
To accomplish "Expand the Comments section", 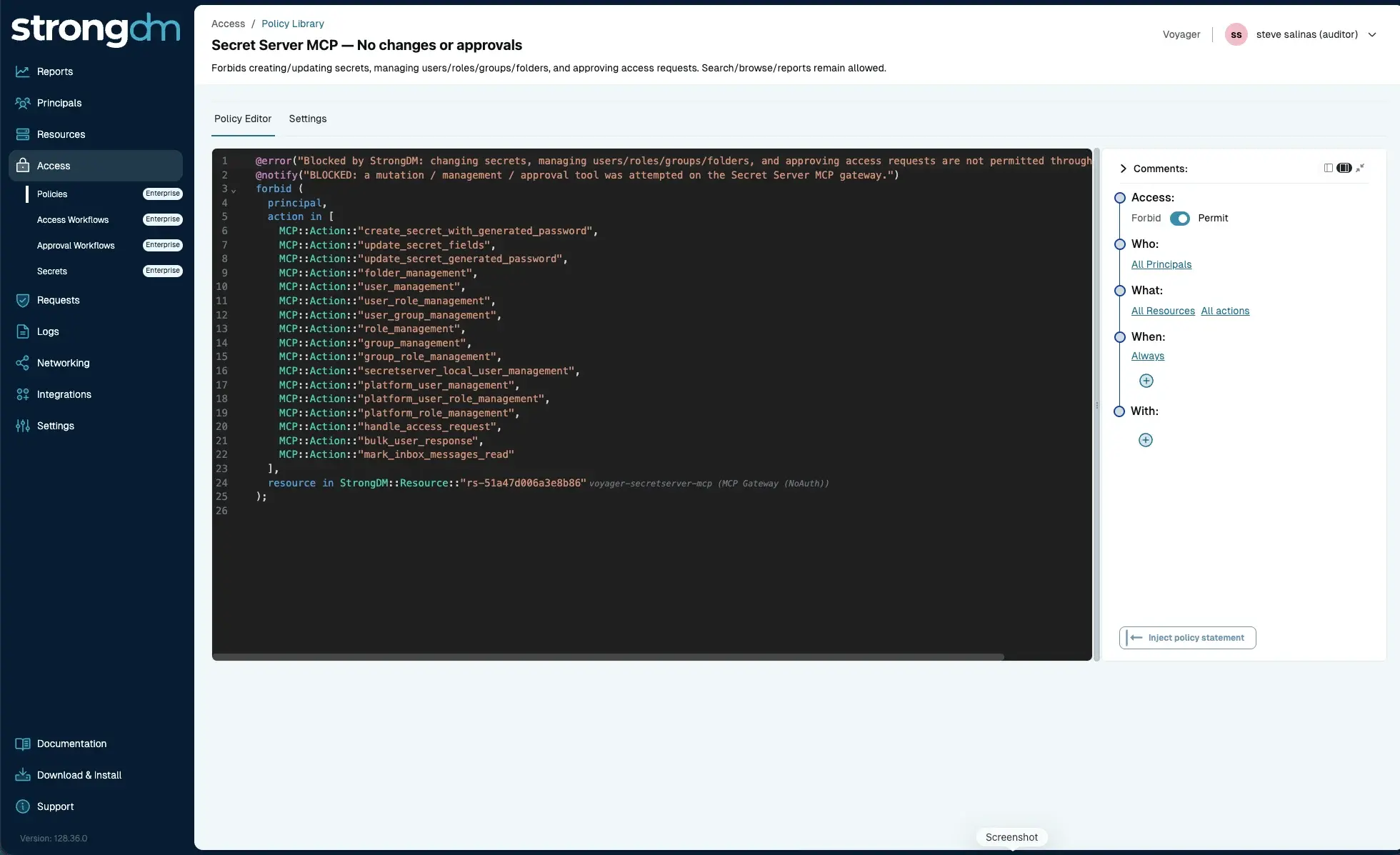I will (x=1124, y=169).
